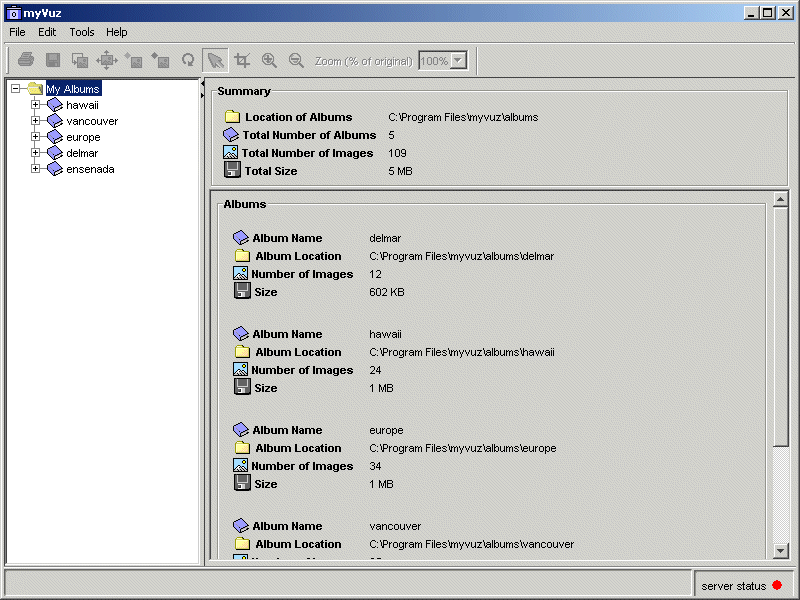This screenshot has width=800, height=600.
Task: Click the europe album book icon in the tree
Action: tap(55, 137)
